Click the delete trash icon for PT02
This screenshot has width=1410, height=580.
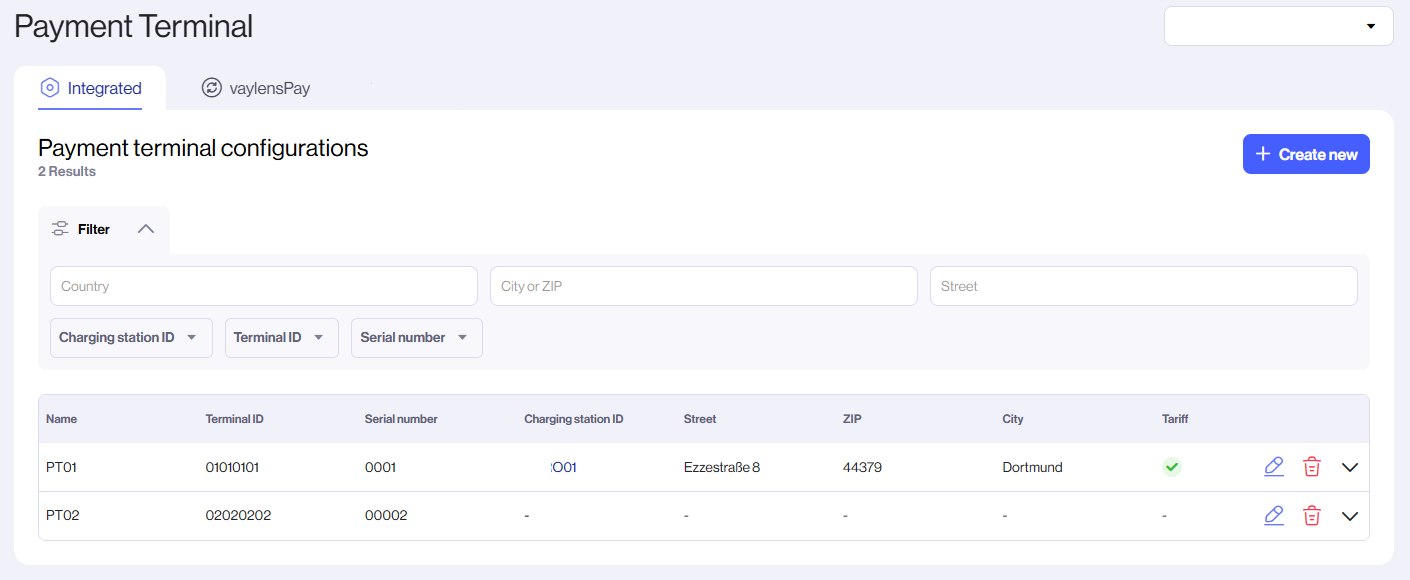tap(1311, 515)
